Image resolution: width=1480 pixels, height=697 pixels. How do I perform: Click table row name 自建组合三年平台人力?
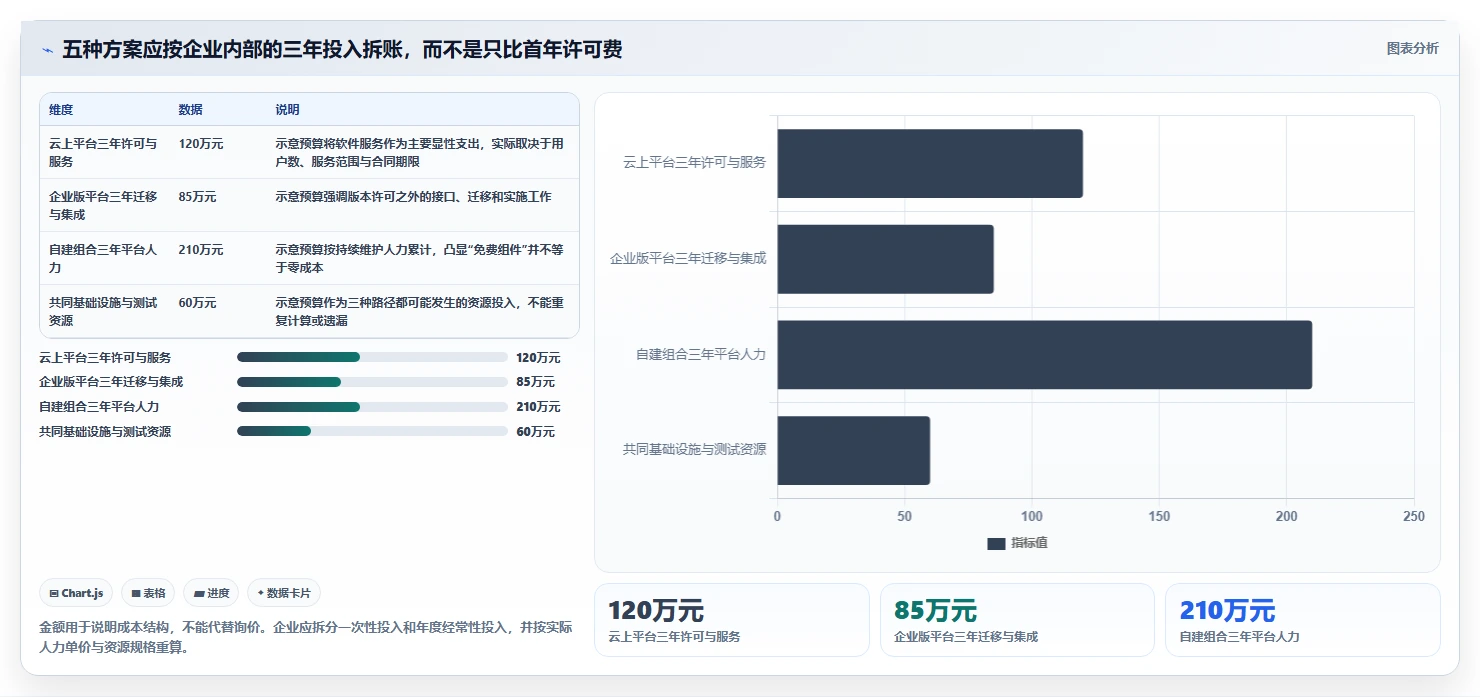pos(103,259)
